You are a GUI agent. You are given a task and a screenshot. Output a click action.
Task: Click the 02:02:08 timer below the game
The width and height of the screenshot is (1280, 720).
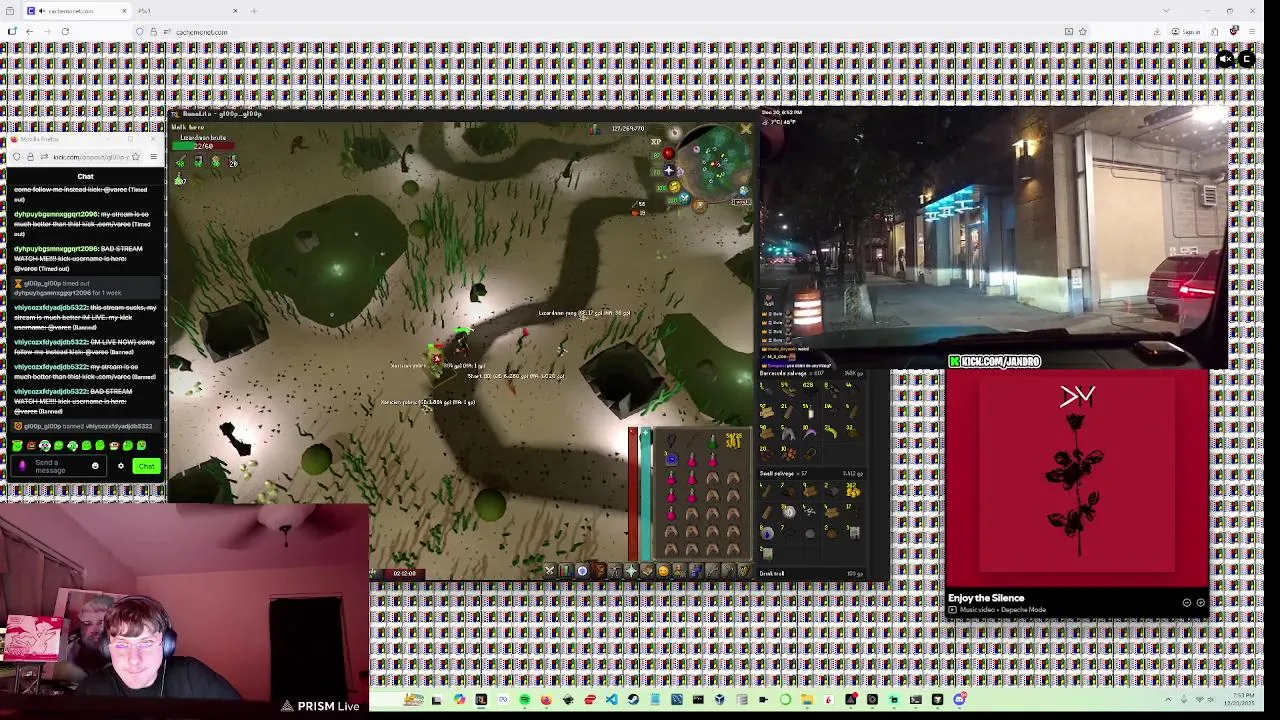point(404,573)
